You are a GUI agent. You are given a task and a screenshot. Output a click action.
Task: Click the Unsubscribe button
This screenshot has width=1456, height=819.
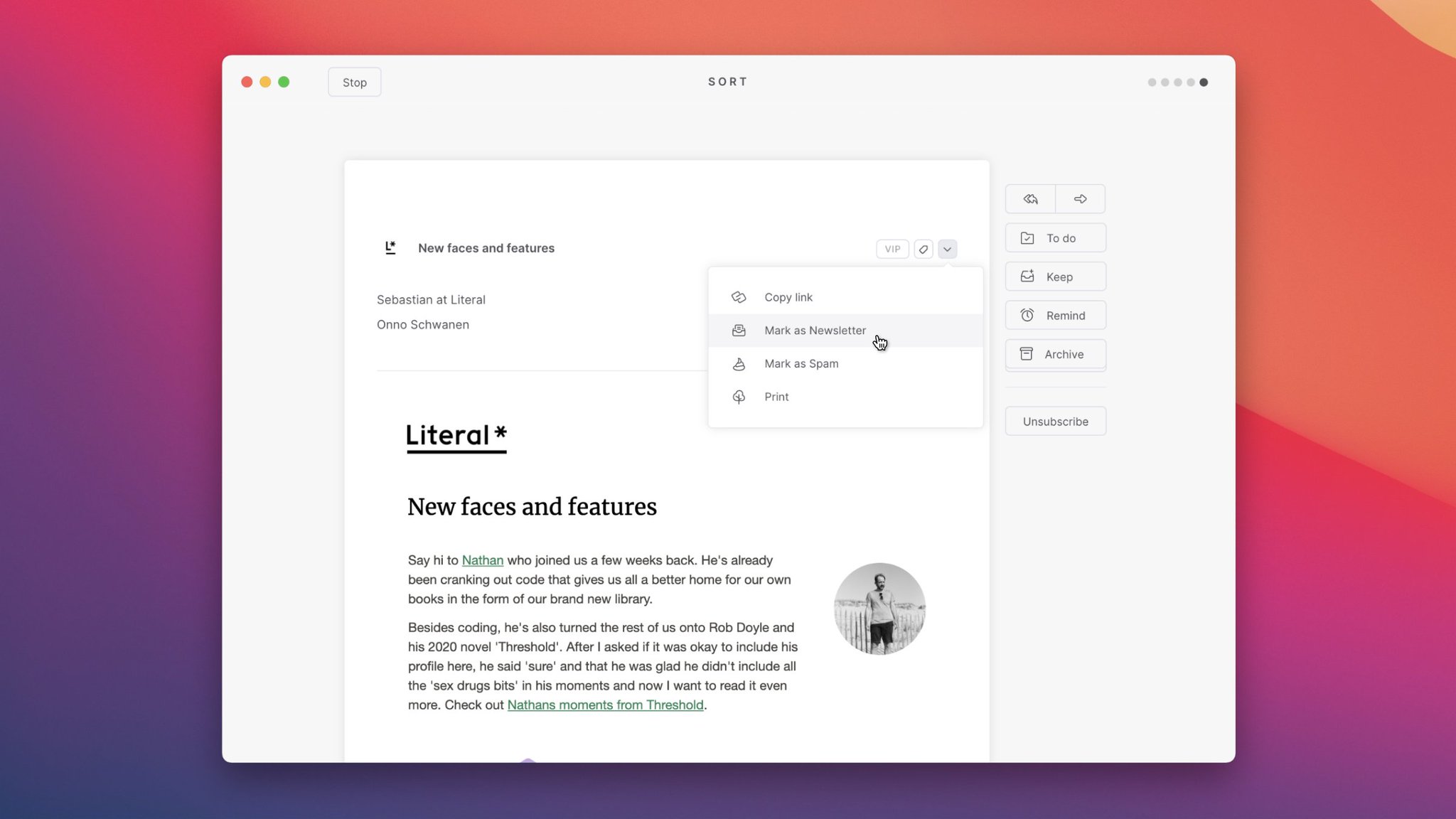coord(1056,422)
